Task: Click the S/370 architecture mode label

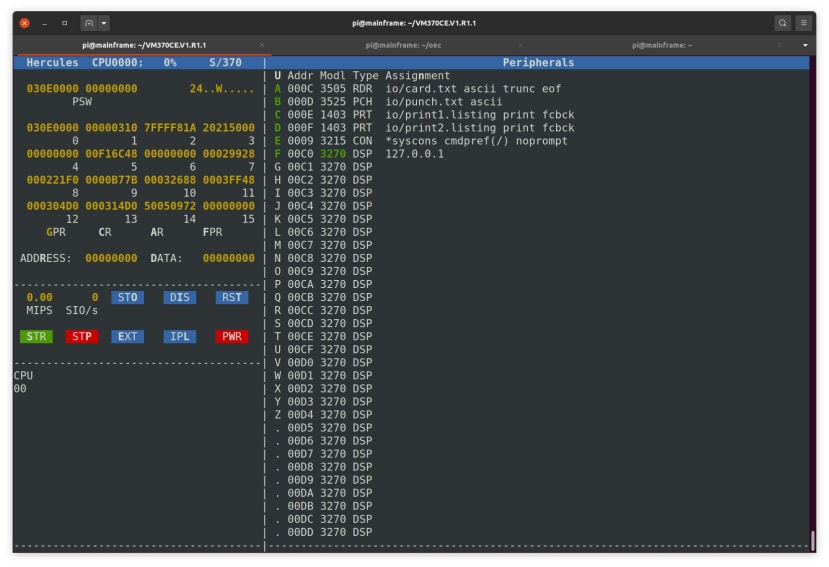Action: click(225, 62)
